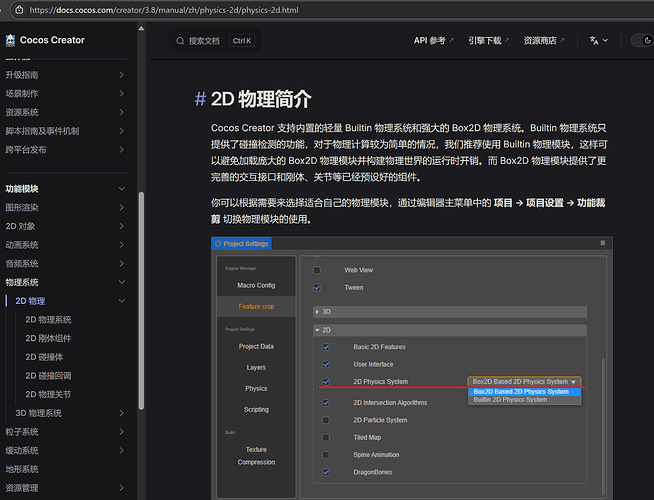Select 2D 物理 sidebar entry

pos(30,301)
